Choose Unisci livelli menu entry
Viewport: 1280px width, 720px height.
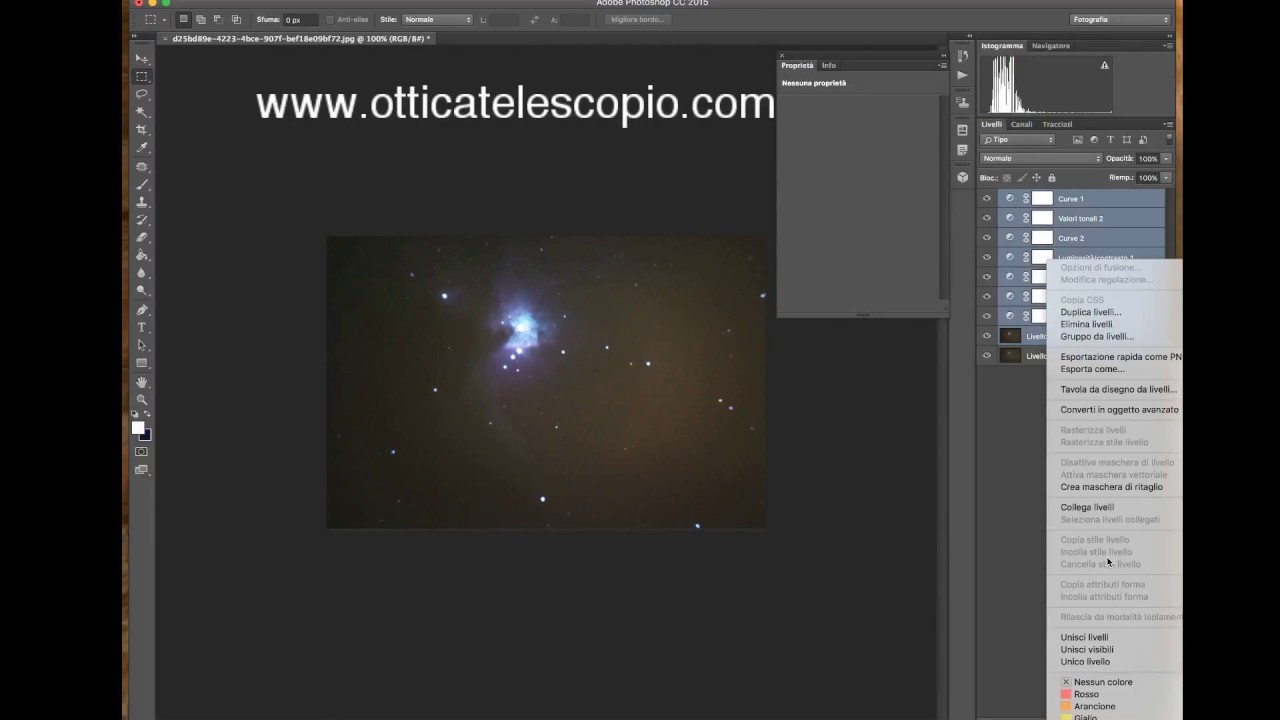pyautogui.click(x=1084, y=637)
